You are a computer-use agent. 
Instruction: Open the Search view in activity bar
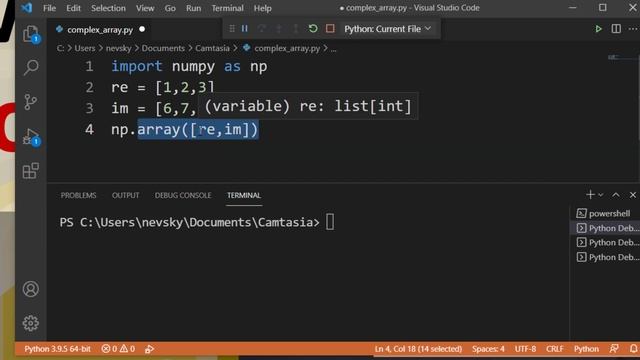[31, 67]
